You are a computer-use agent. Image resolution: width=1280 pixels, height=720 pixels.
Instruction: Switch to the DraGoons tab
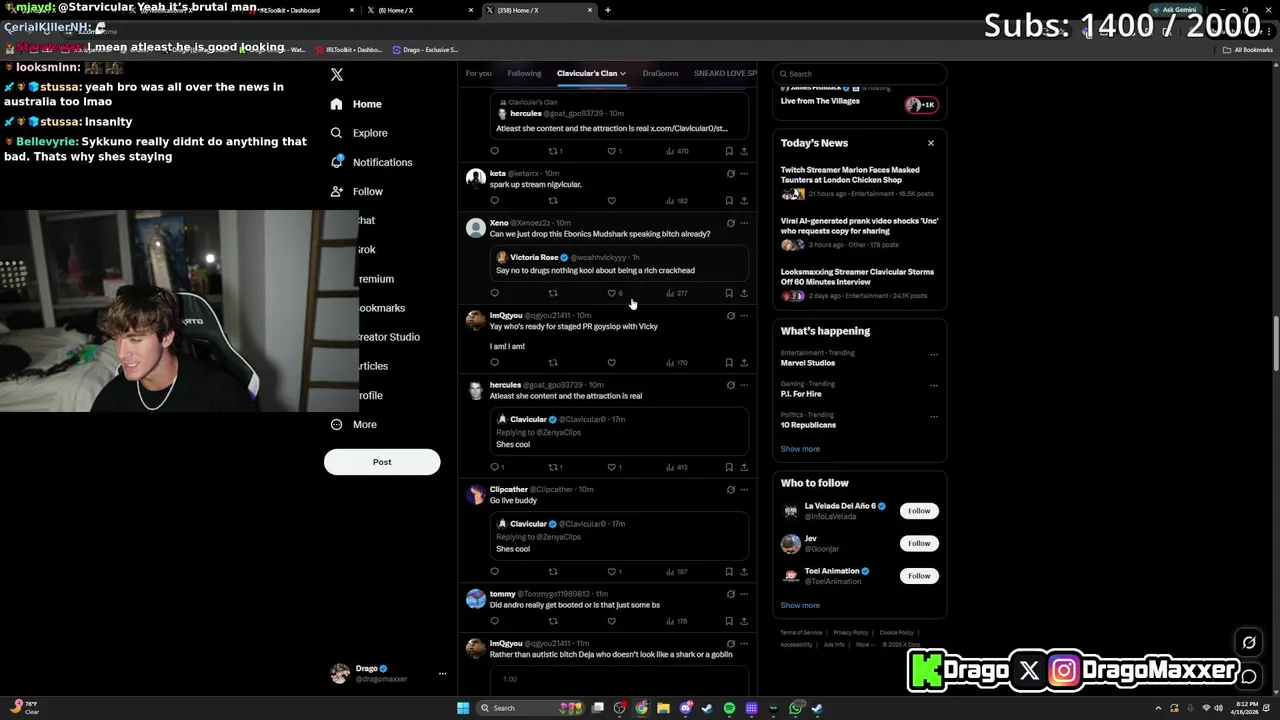point(660,73)
